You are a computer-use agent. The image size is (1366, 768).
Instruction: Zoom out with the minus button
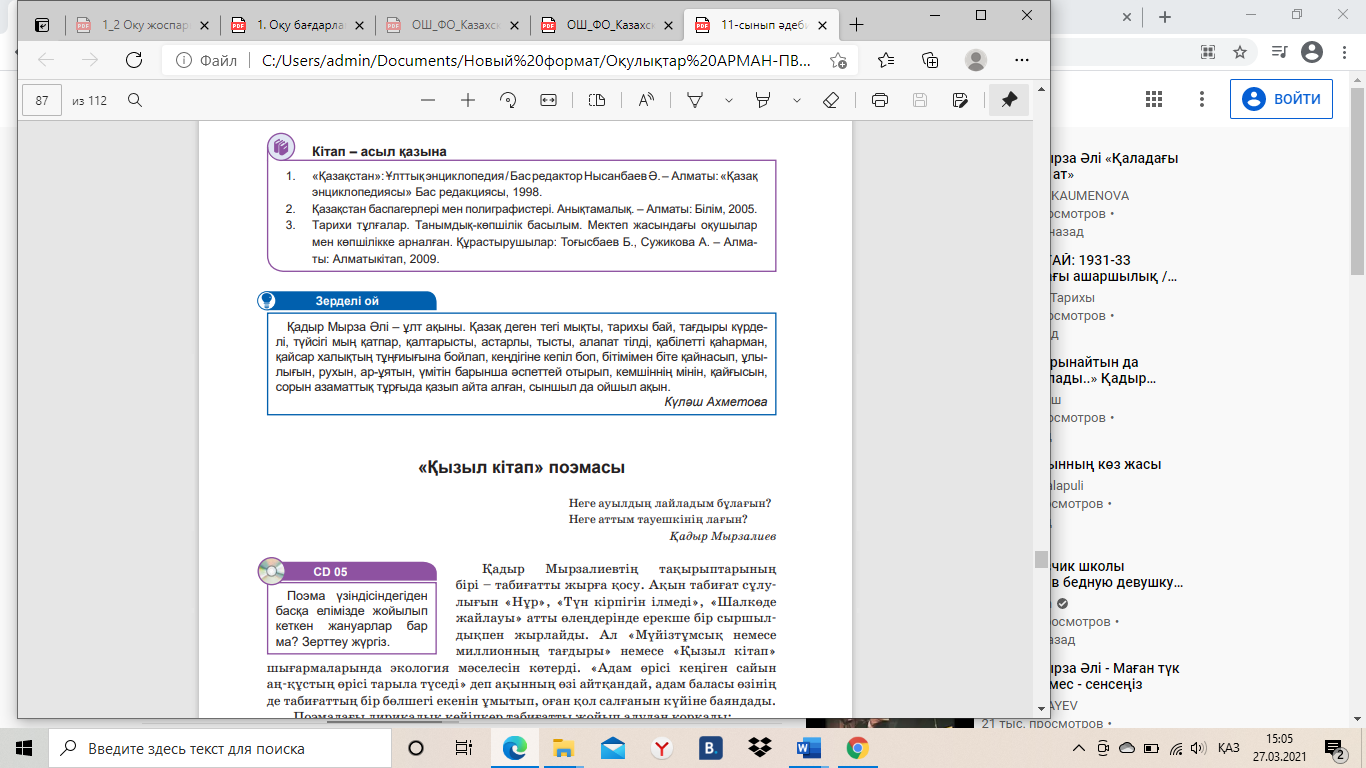point(428,100)
